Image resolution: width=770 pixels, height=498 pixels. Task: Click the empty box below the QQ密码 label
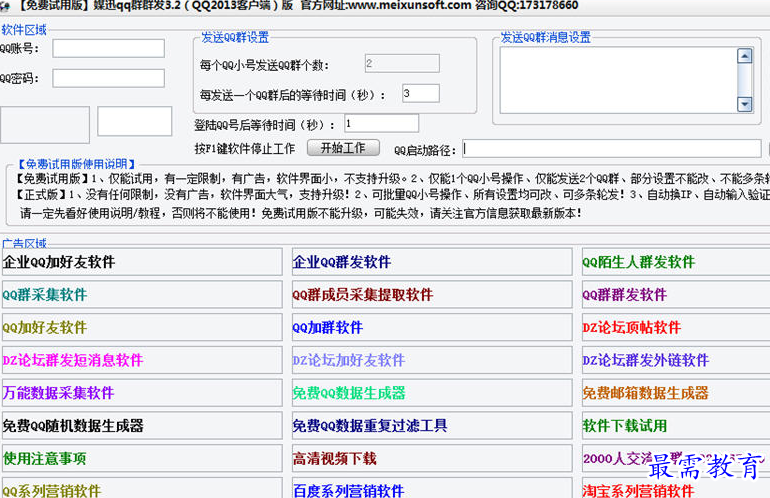(45, 125)
